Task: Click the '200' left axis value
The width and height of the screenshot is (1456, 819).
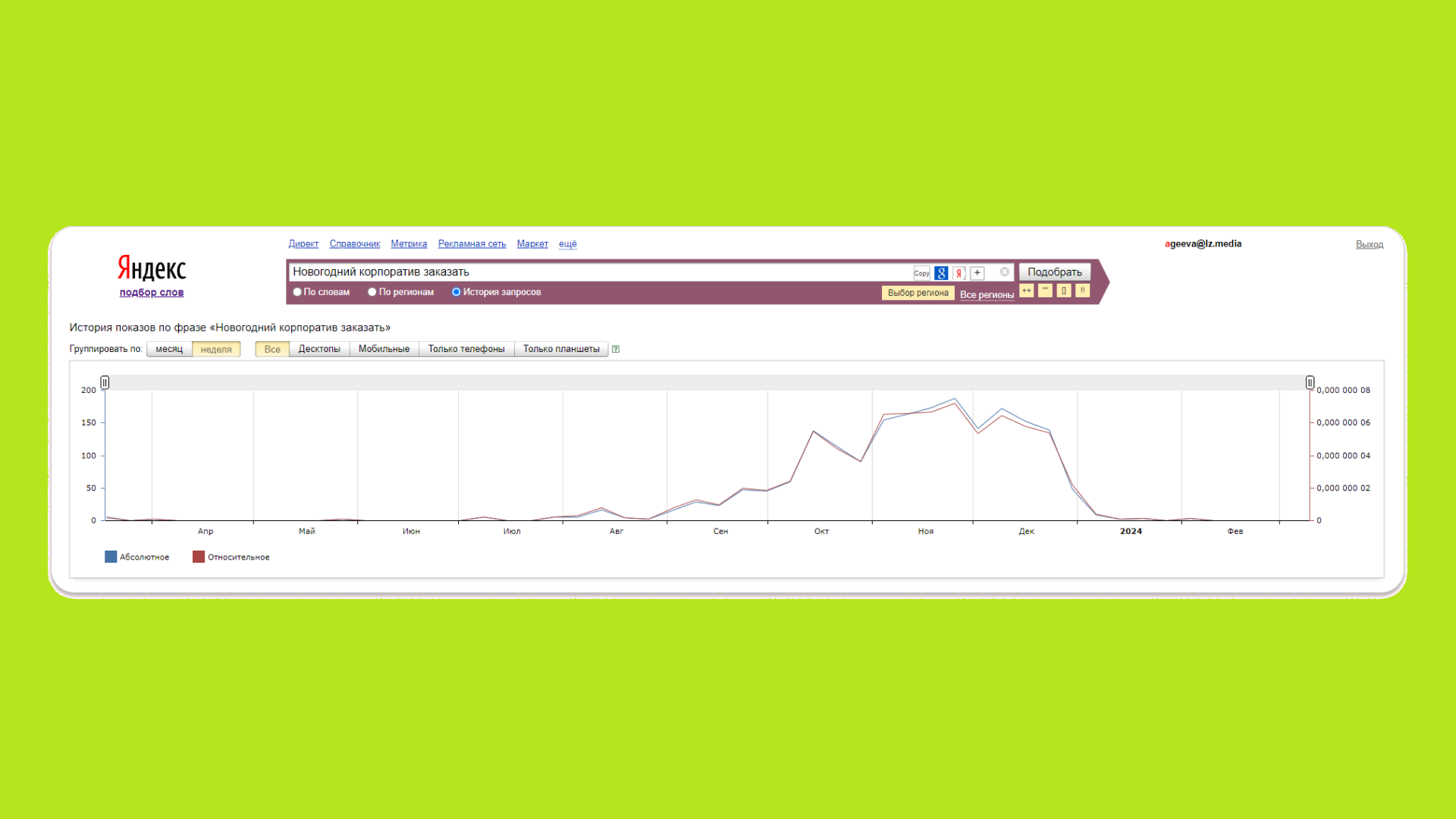Action: pyautogui.click(x=89, y=391)
